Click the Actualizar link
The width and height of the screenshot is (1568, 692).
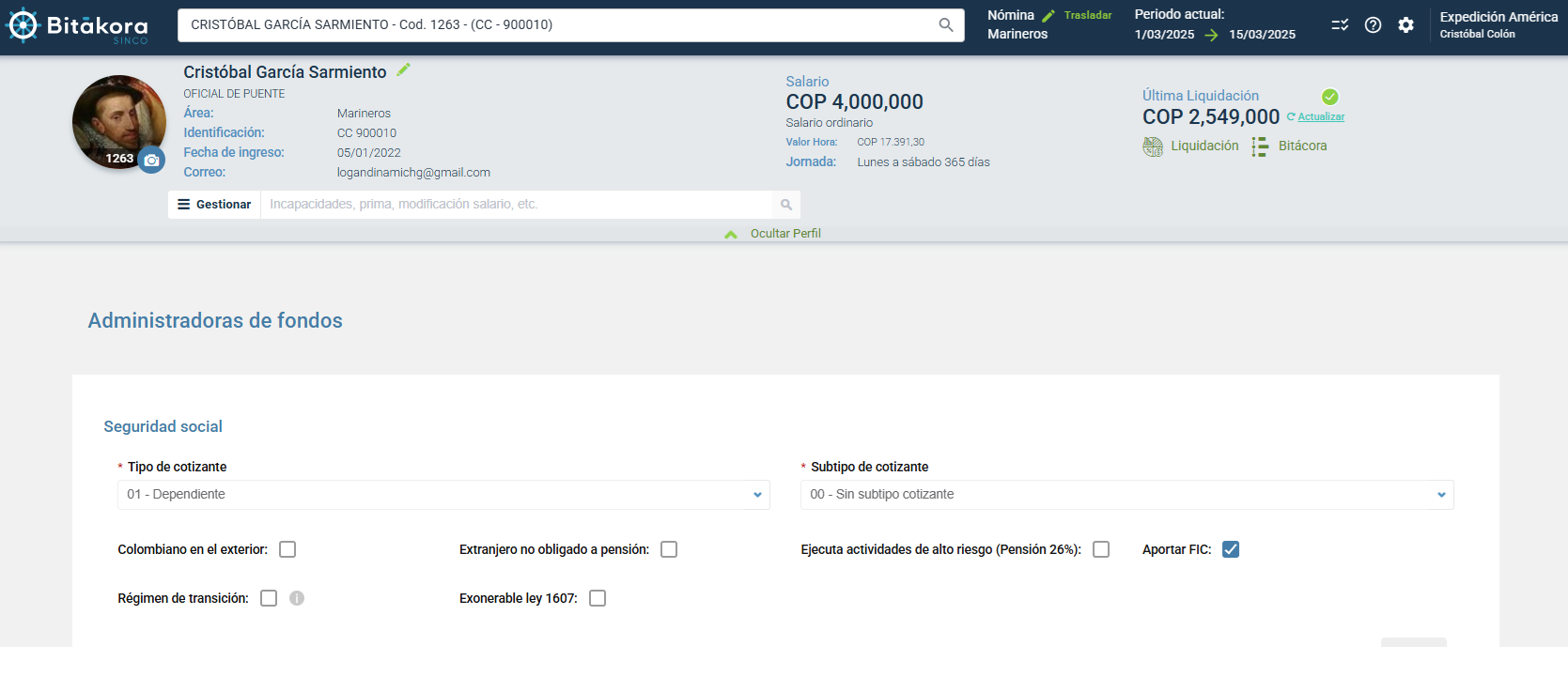(x=1321, y=117)
